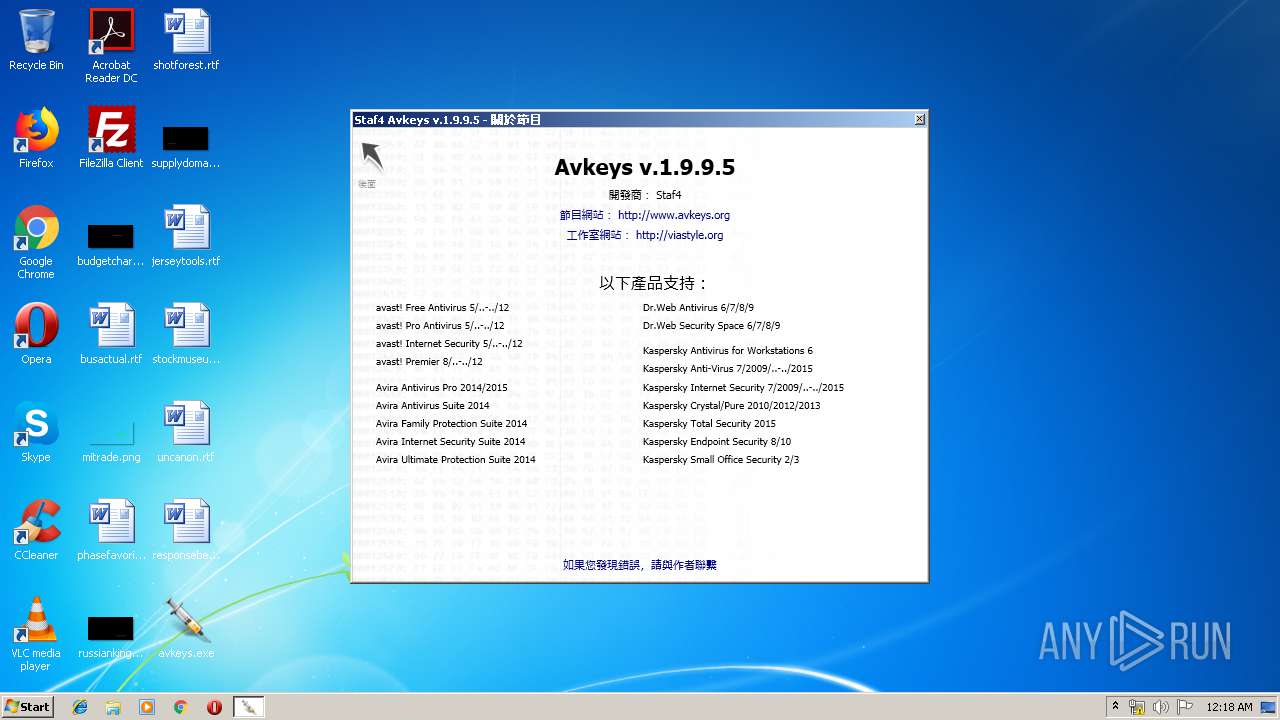Click the 12:18 AM taskbar clock
The height and width of the screenshot is (720, 1280).
point(1229,707)
